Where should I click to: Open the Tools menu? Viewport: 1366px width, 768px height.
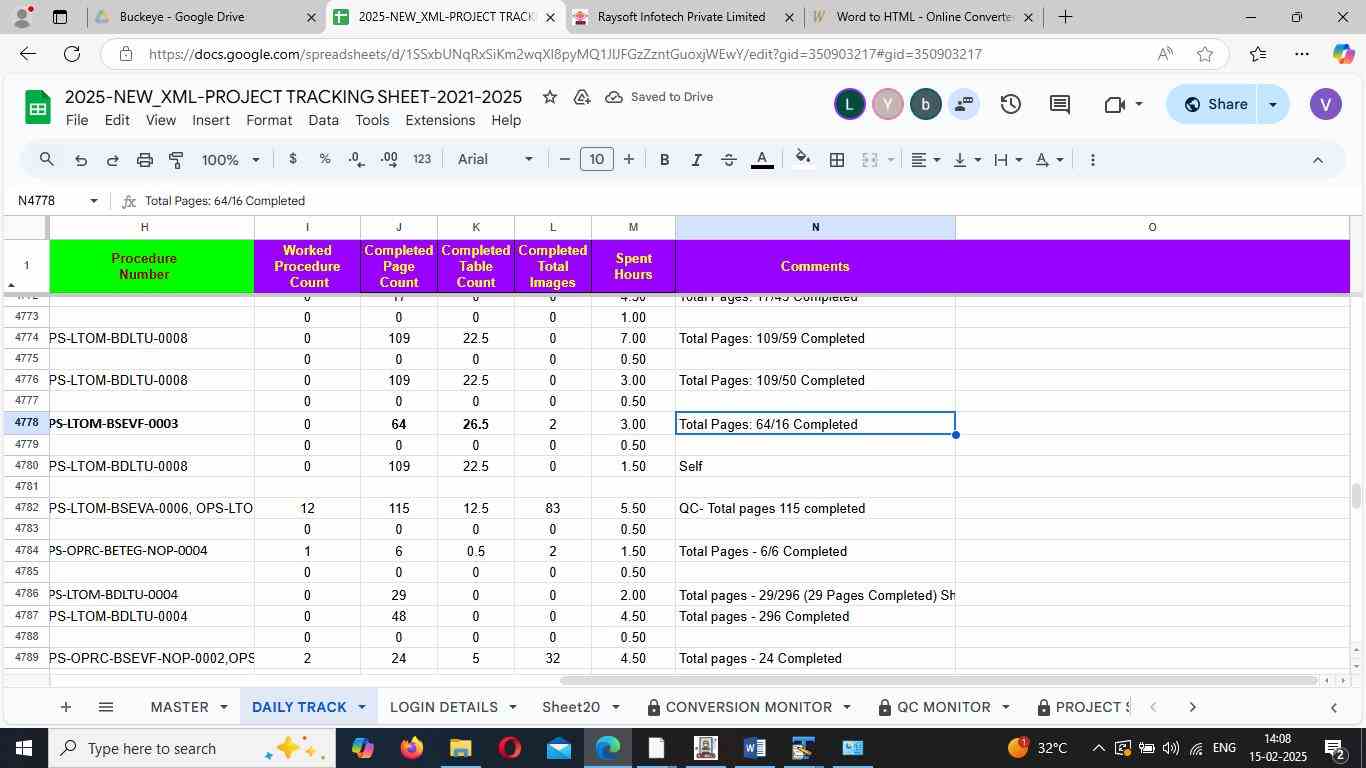pos(372,120)
